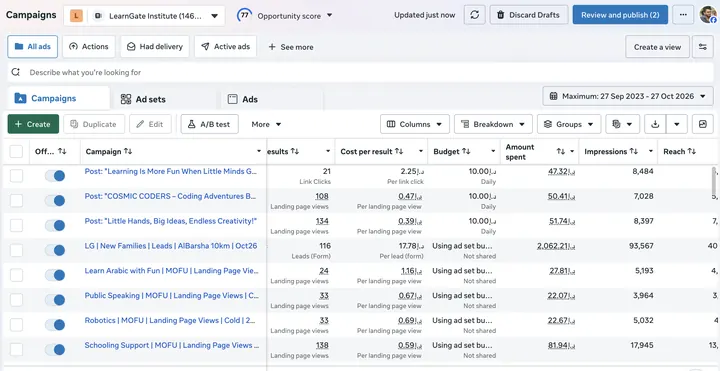This screenshot has height=371, width=720.
Task: Open the user profile avatar
Action: click(708, 15)
